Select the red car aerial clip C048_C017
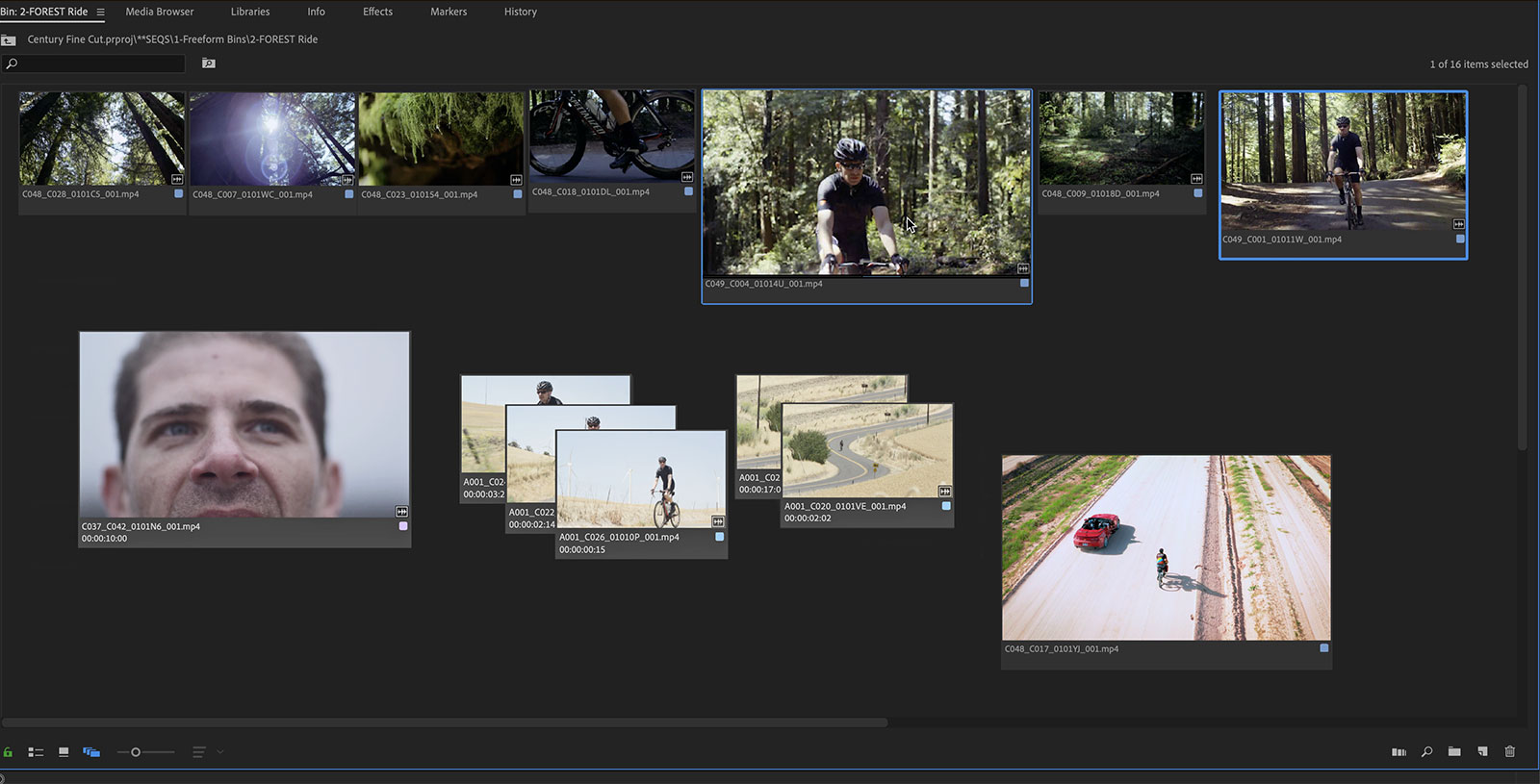The height and width of the screenshot is (784, 1540). (1166, 547)
